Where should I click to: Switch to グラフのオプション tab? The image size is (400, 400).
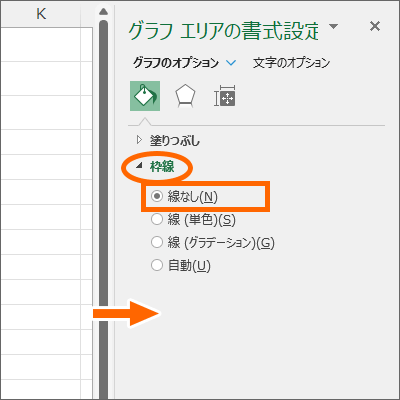pos(176,62)
